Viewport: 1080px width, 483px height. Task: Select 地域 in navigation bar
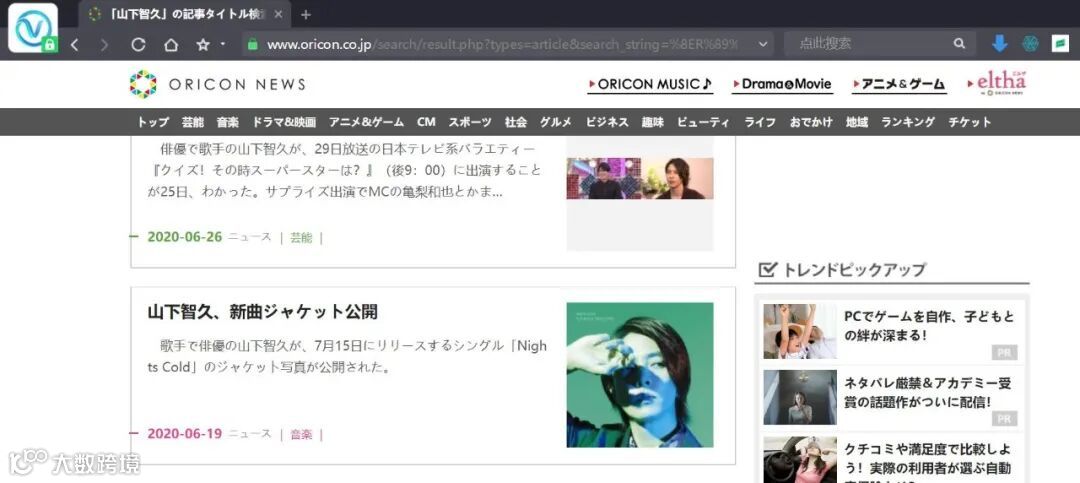point(858,122)
